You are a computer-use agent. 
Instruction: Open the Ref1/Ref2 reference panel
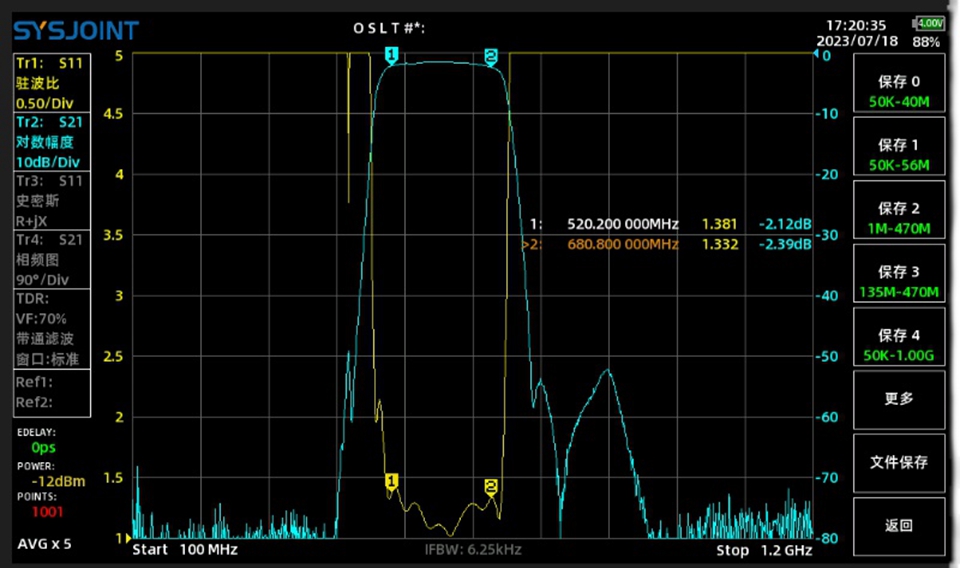(x=51, y=392)
